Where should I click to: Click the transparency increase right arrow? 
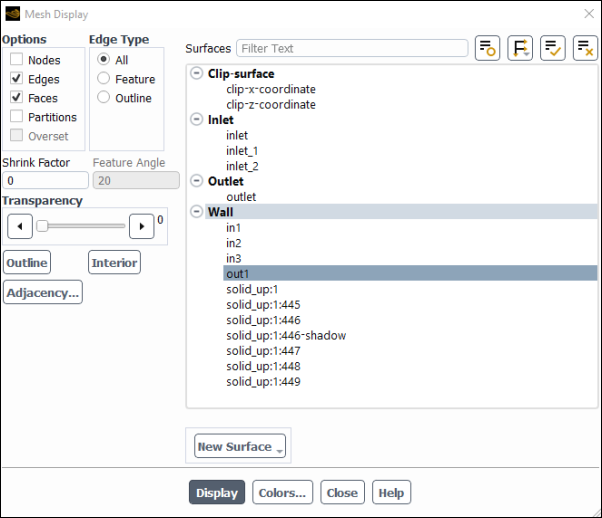point(142,226)
